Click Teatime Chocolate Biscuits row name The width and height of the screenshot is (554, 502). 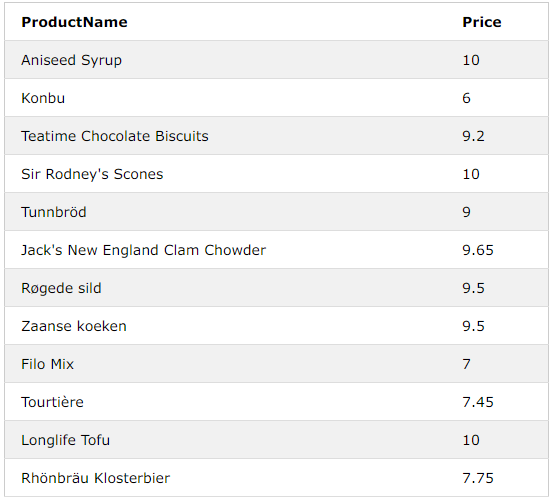[115, 136]
